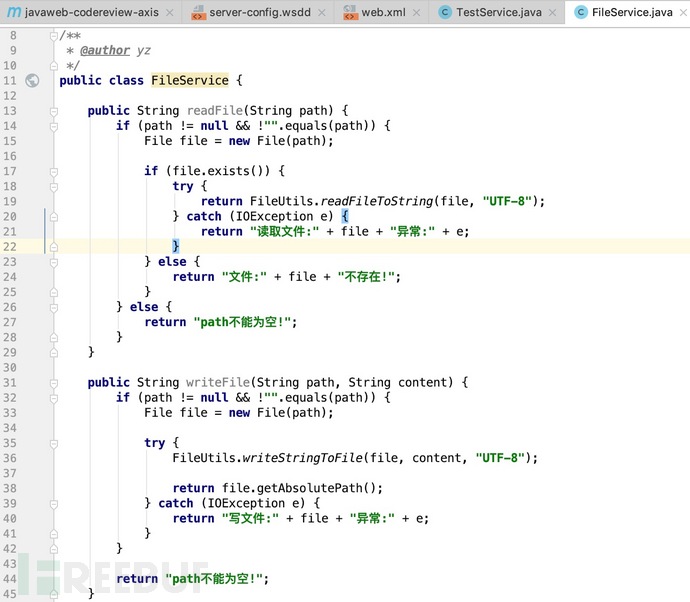Collapse the readFile method at line 13

click(54, 111)
